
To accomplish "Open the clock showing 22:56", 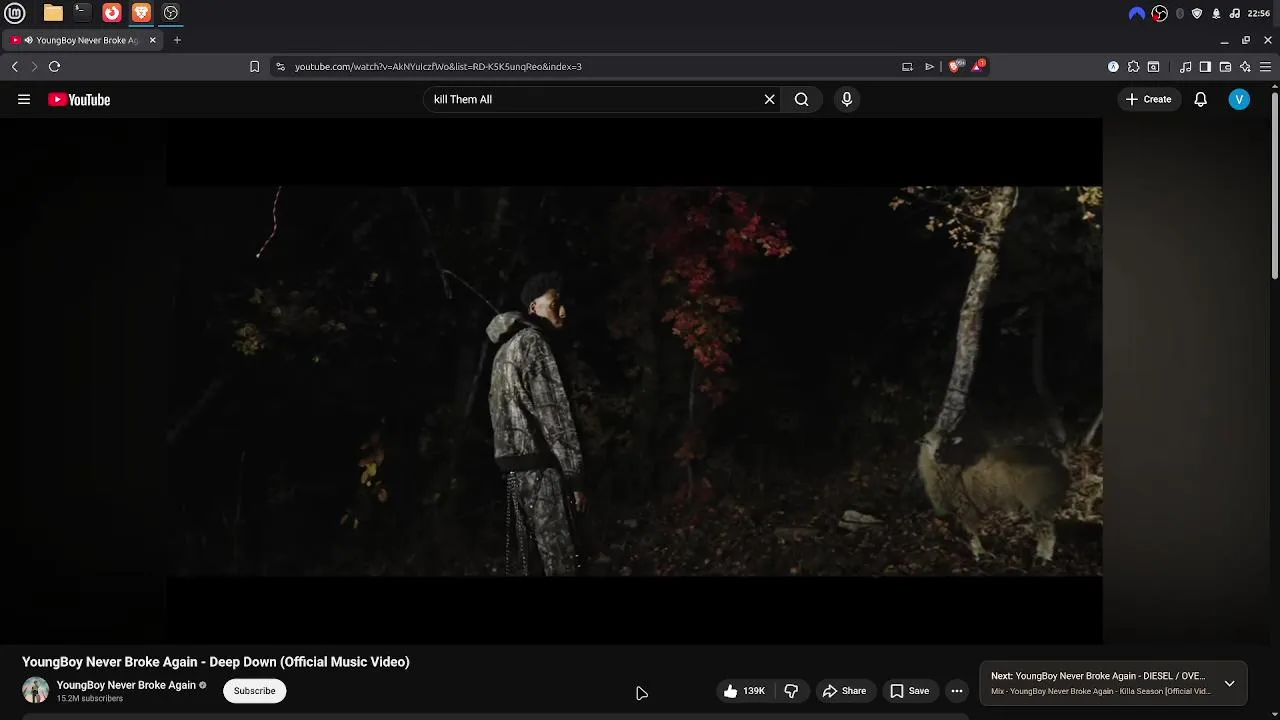I will (1259, 13).
